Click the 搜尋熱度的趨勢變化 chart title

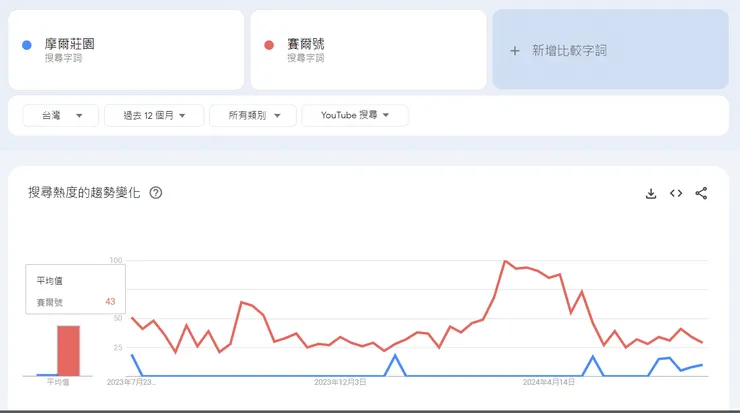point(84,193)
